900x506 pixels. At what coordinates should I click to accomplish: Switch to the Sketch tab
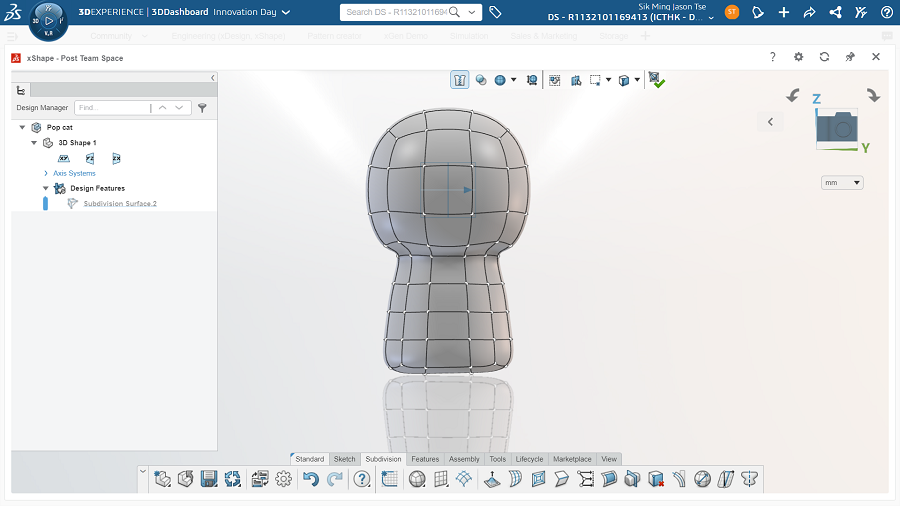[x=344, y=459]
